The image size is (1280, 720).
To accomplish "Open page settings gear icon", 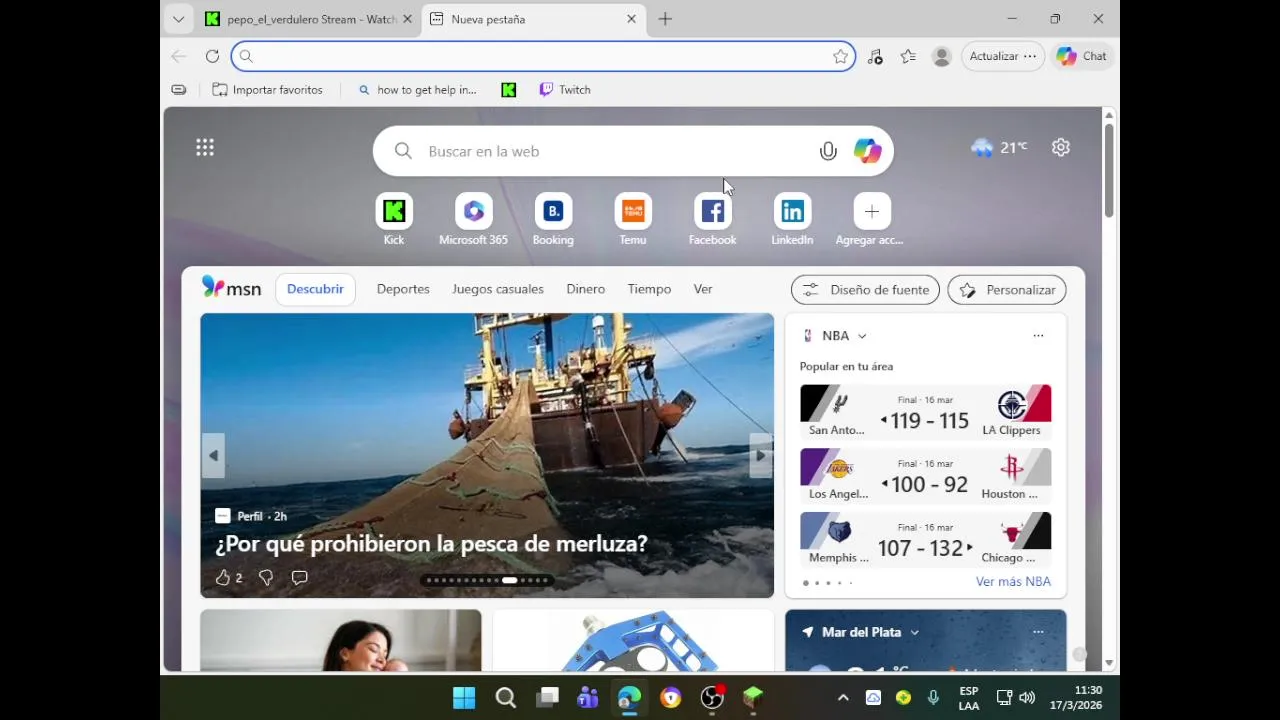I will coord(1061,148).
